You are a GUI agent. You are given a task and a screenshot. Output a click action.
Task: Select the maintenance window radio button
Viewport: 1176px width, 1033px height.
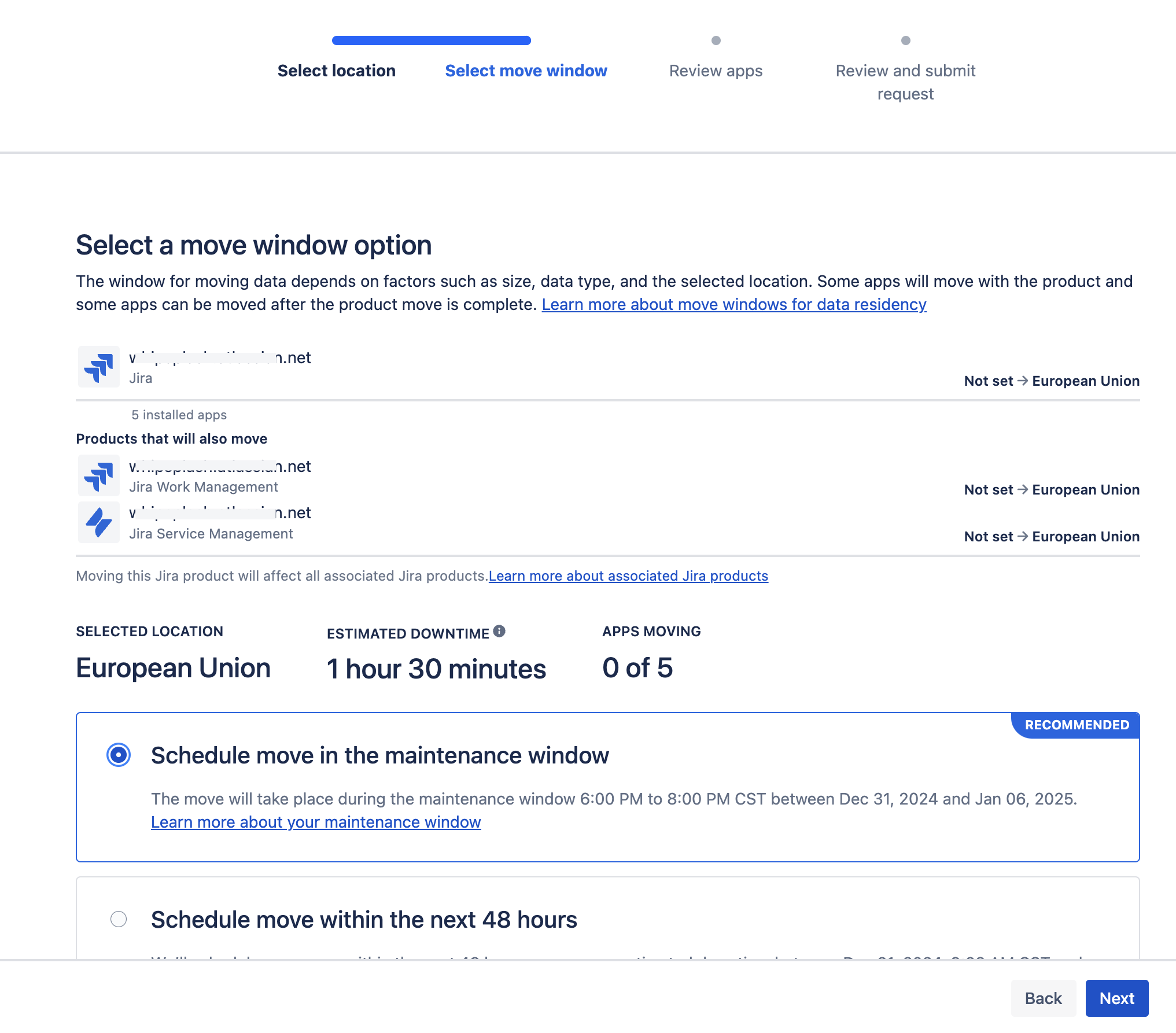pos(118,755)
